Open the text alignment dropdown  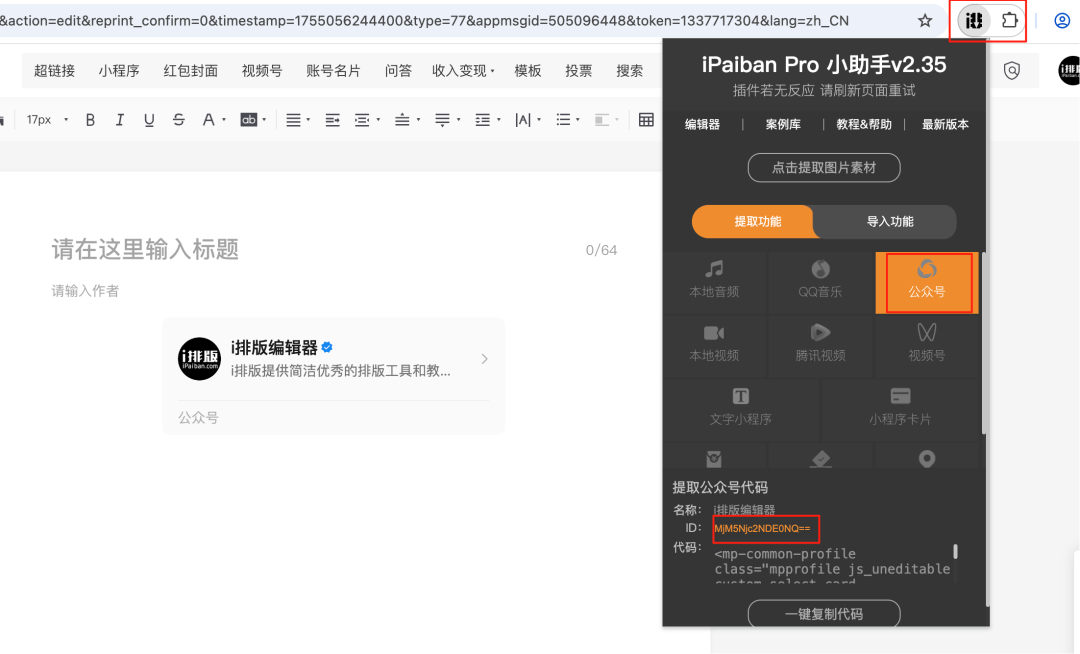(298, 120)
